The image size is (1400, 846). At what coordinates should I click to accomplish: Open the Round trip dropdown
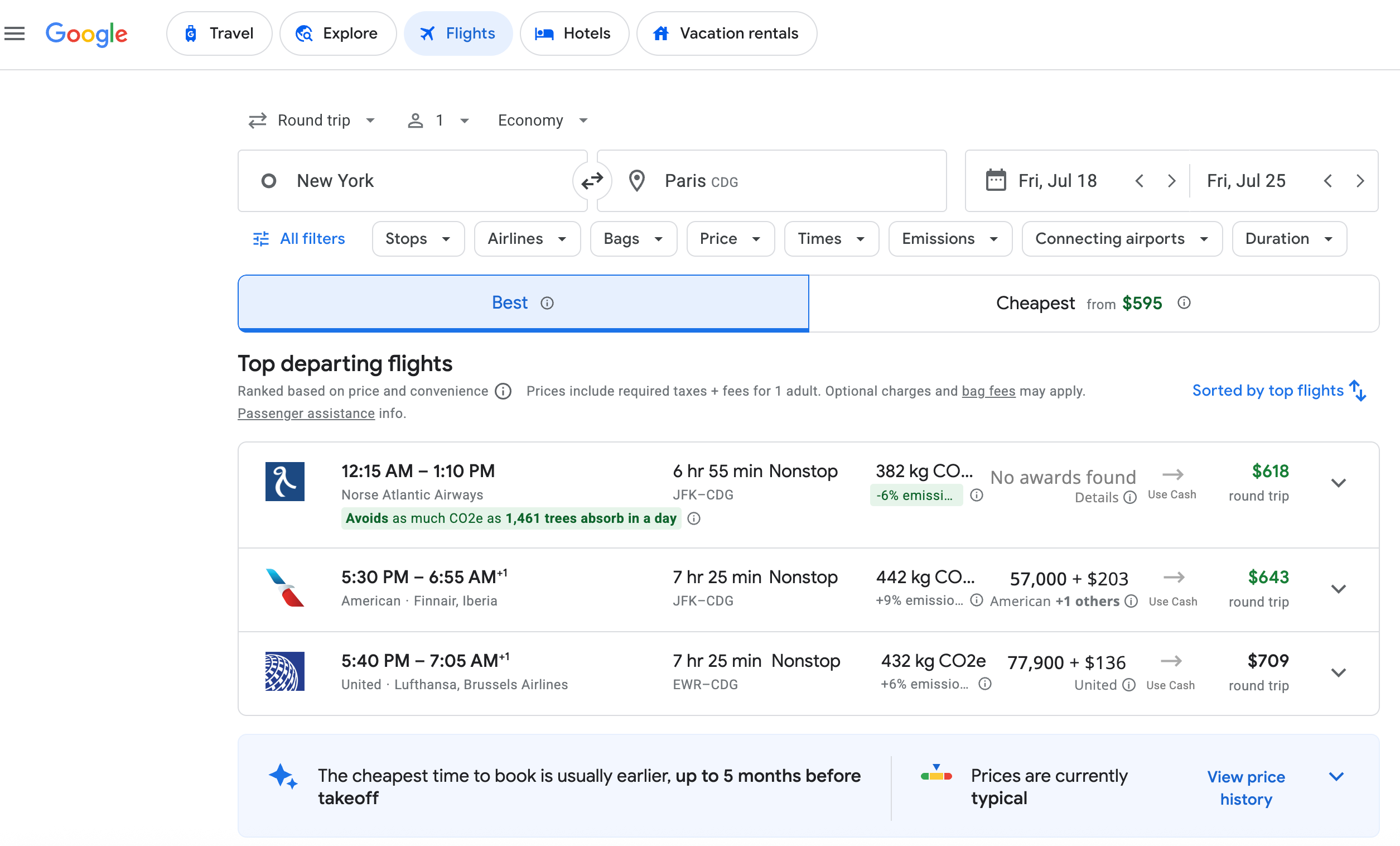[312, 120]
